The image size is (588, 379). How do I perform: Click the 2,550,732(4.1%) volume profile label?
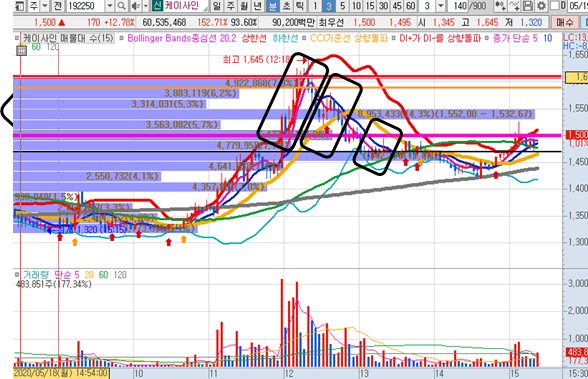(x=122, y=176)
